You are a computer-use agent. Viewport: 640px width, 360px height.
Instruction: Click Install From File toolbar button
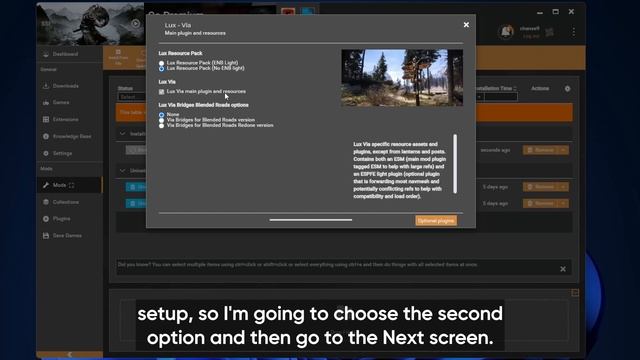[x=118, y=58]
